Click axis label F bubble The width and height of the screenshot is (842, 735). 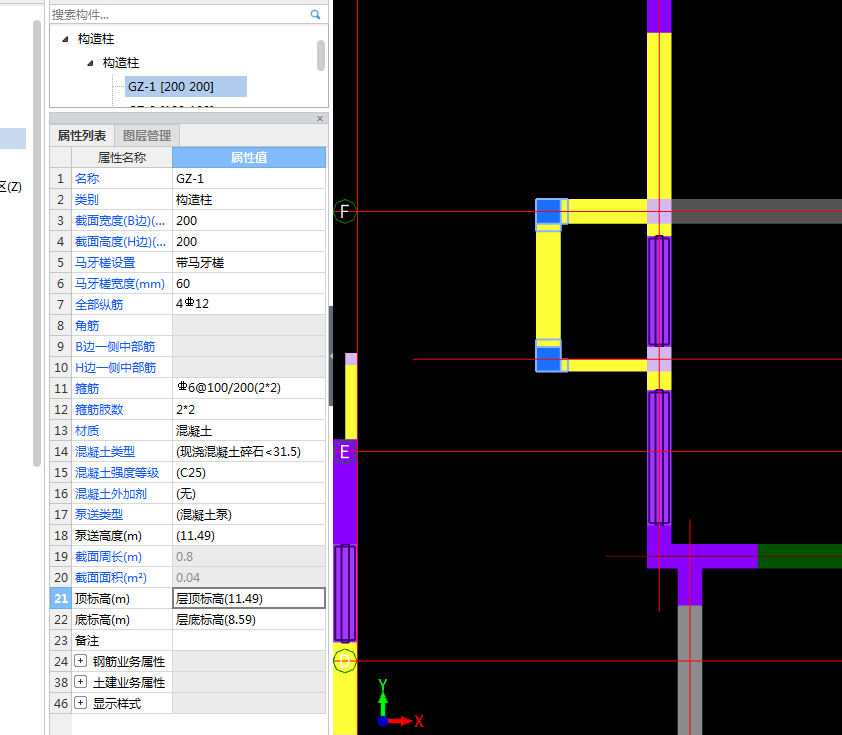345,212
